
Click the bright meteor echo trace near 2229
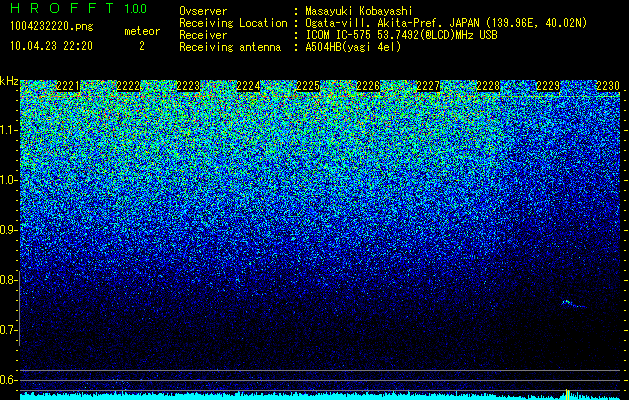[x=573, y=304]
